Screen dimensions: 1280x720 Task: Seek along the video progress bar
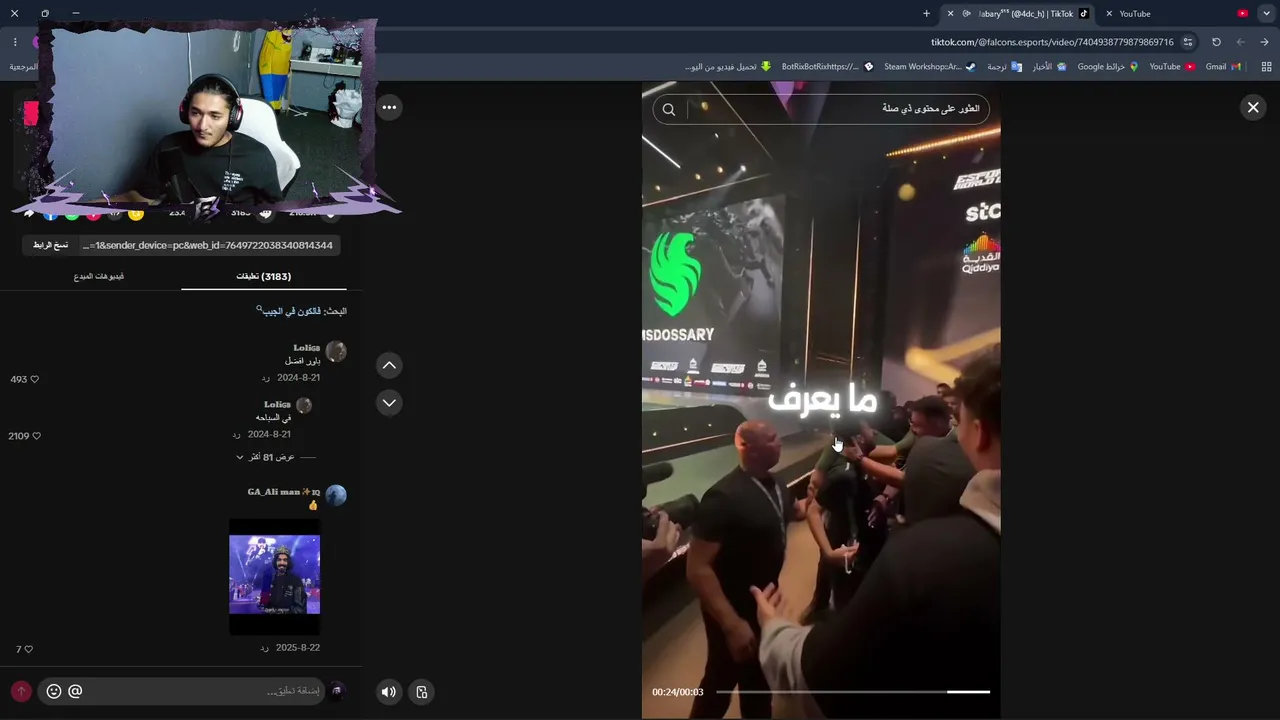[853, 691]
